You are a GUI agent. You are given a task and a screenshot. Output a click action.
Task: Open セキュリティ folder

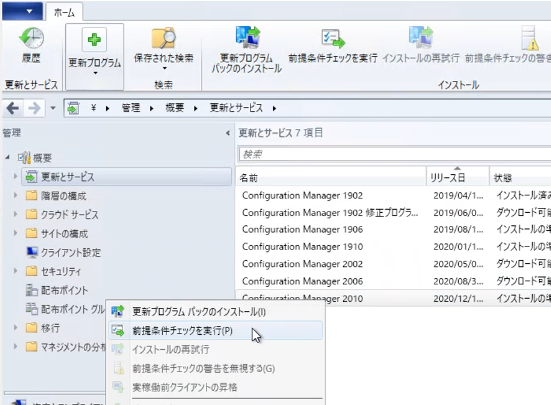click(53, 271)
